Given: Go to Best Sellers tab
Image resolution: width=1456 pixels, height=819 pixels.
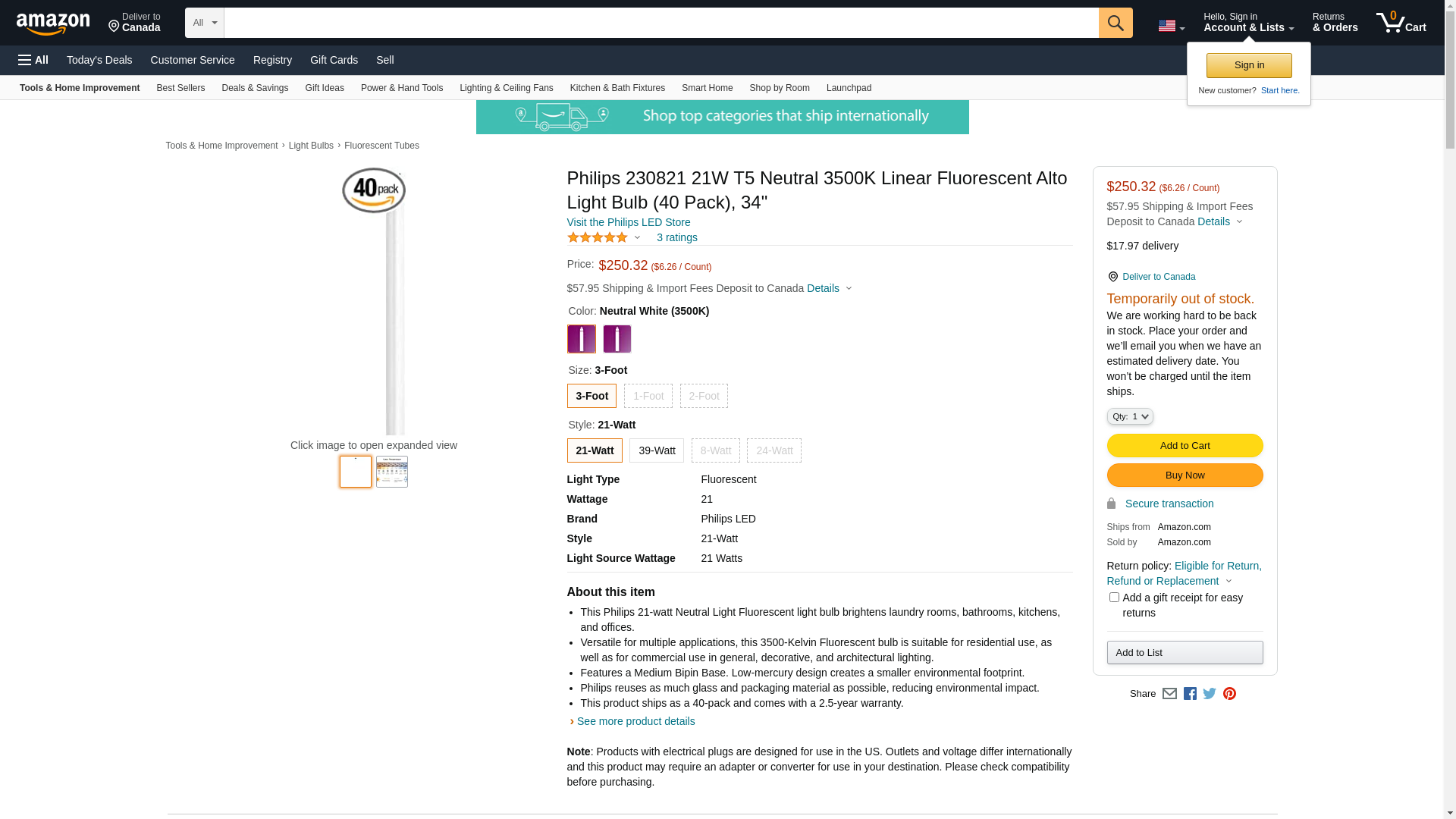Looking at the screenshot, I should [180, 88].
